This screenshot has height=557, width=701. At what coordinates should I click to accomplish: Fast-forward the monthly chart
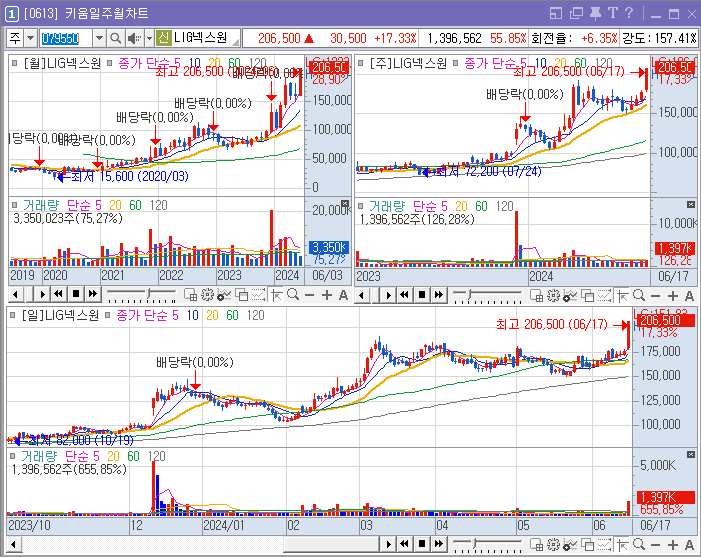93,294
